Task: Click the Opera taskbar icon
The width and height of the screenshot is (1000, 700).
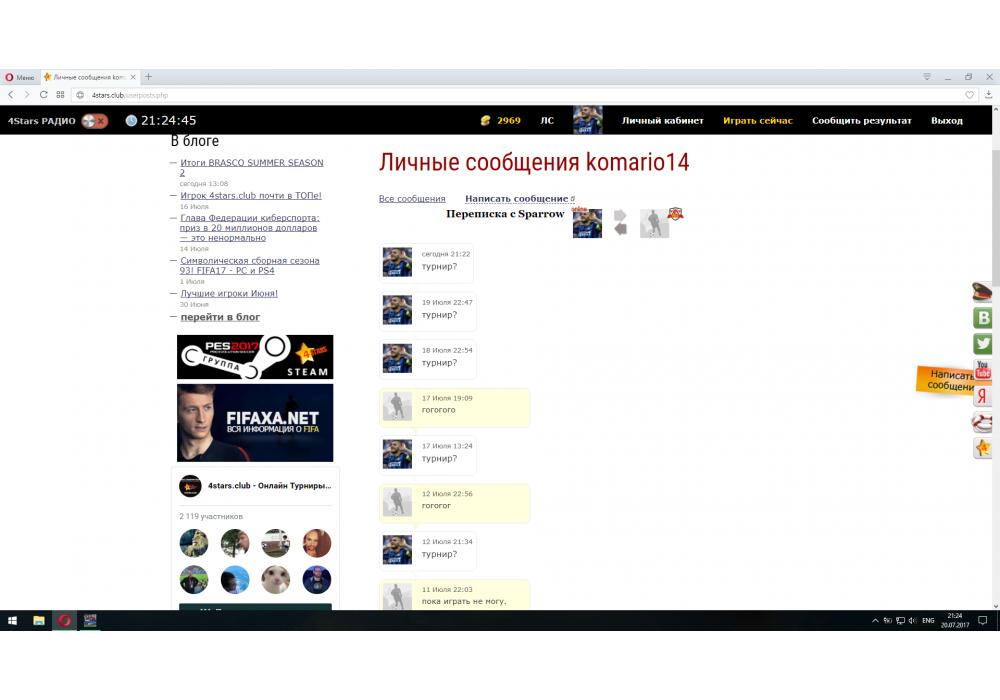Action: (64, 620)
